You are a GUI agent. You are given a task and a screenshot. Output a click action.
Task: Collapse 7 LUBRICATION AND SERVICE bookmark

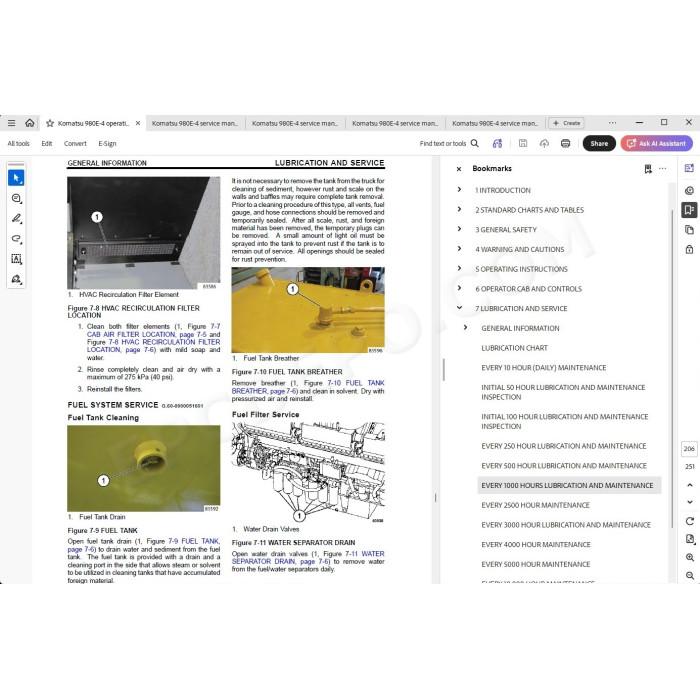459,308
